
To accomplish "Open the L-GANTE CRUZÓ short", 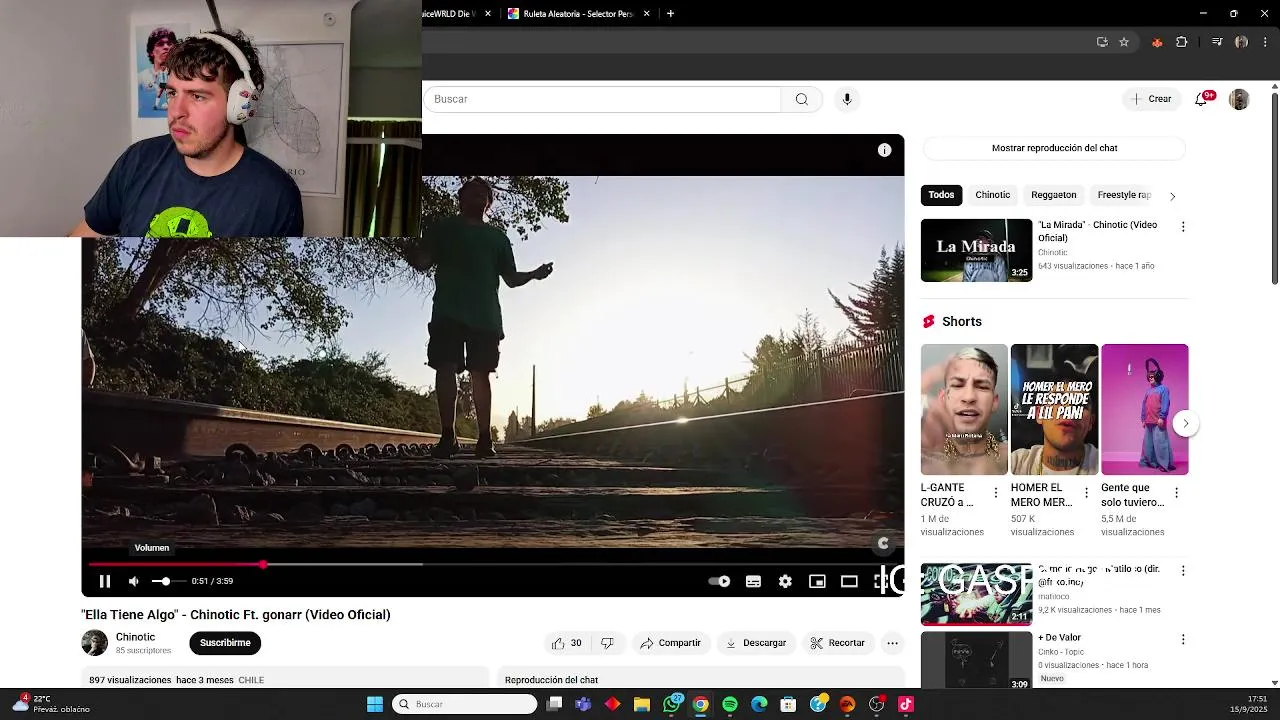I will pos(964,409).
